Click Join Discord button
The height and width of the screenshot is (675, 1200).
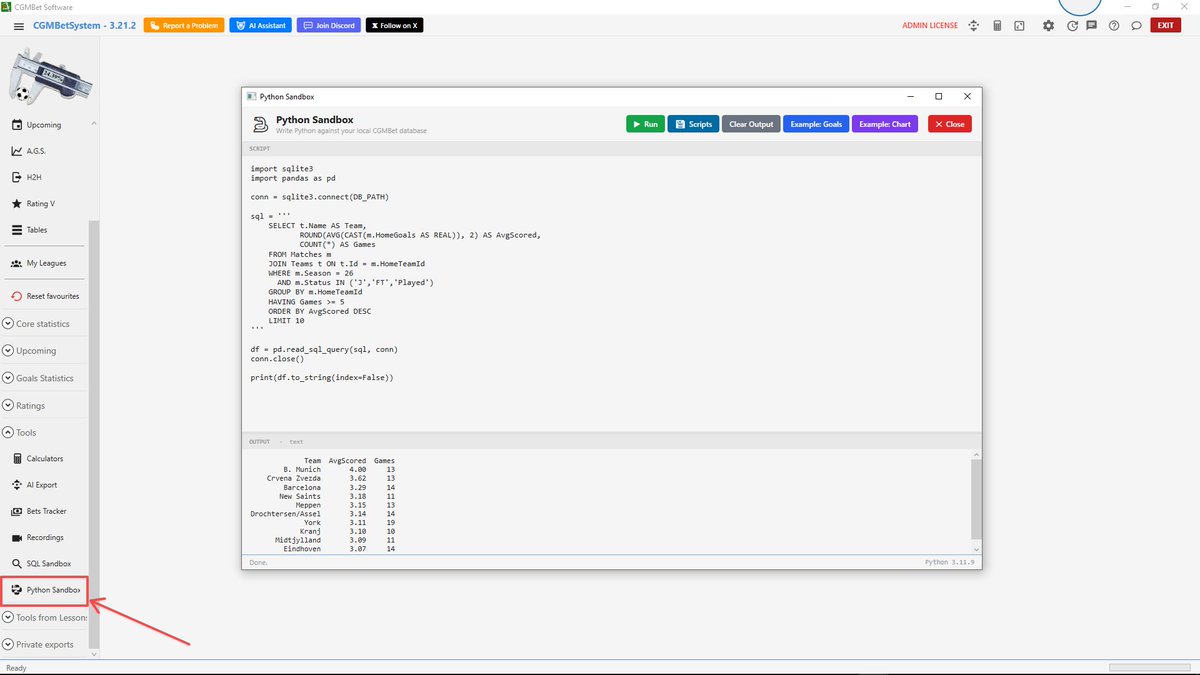coord(329,25)
